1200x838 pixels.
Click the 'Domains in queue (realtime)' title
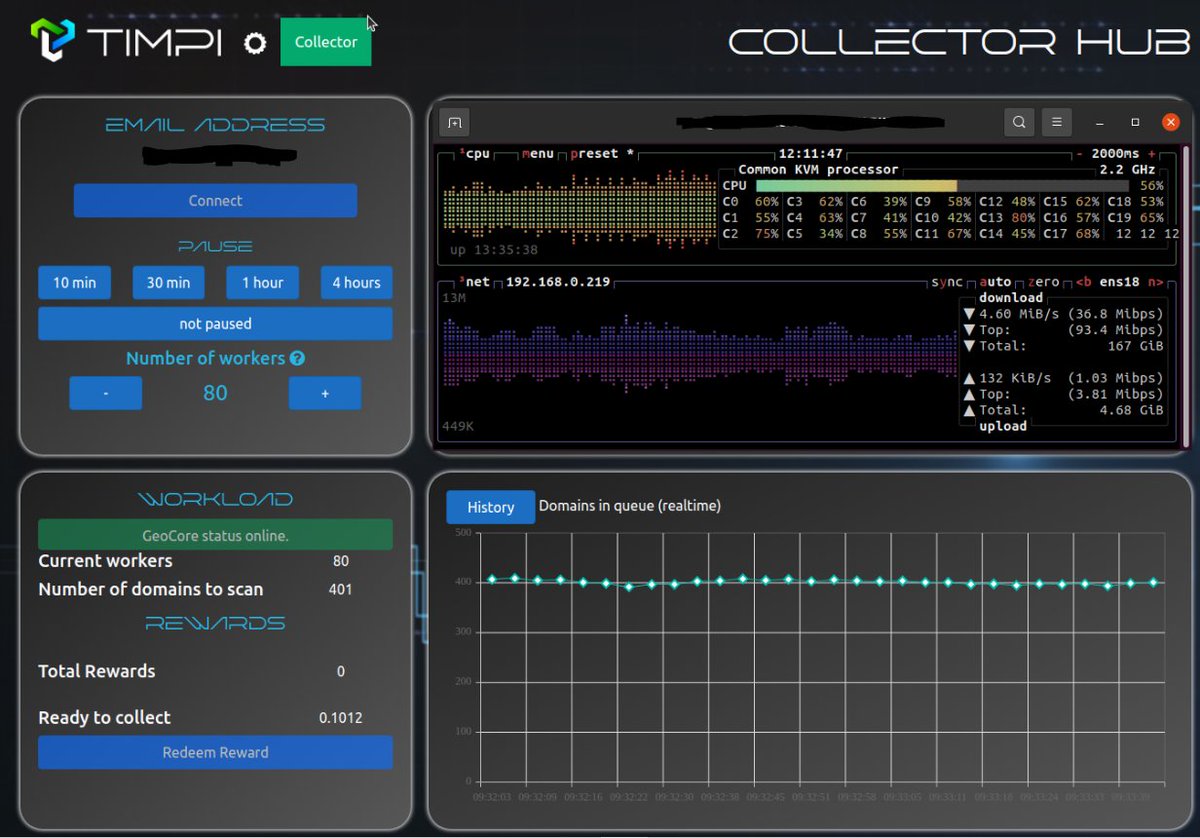click(x=630, y=506)
